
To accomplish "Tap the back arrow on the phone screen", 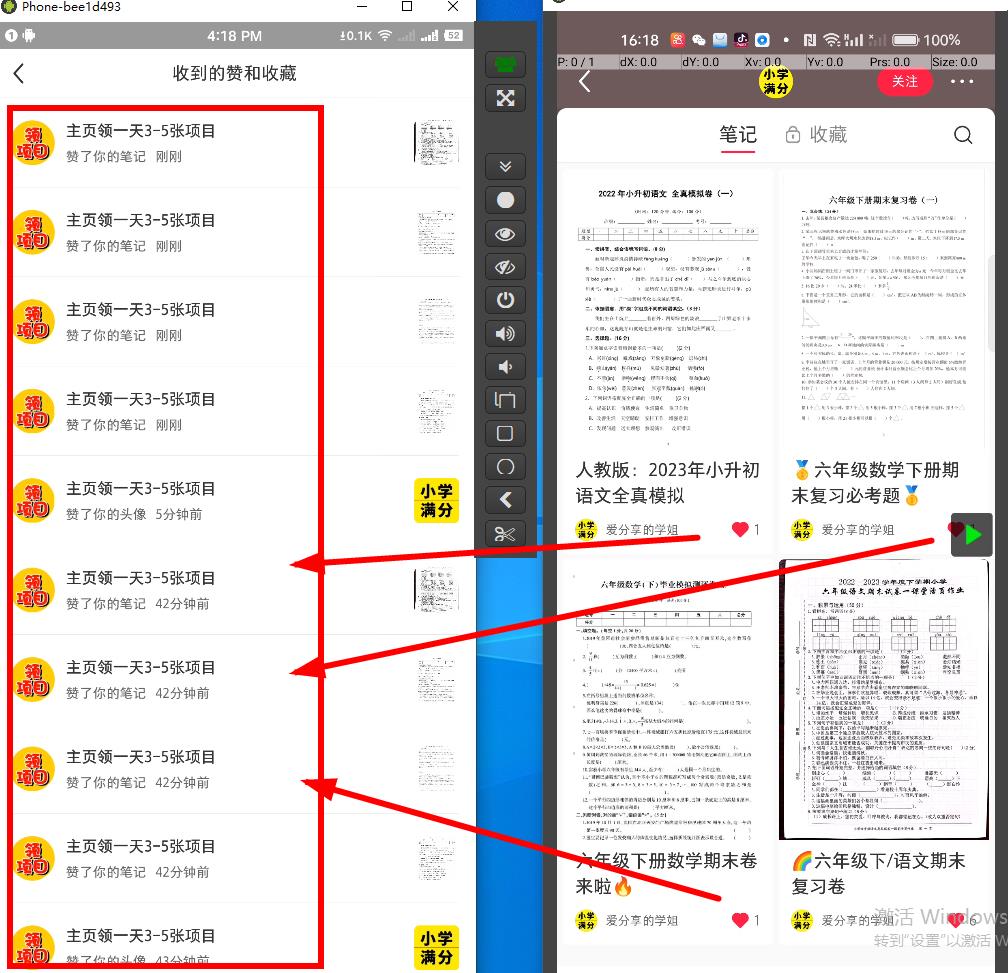I will [x=585, y=82].
